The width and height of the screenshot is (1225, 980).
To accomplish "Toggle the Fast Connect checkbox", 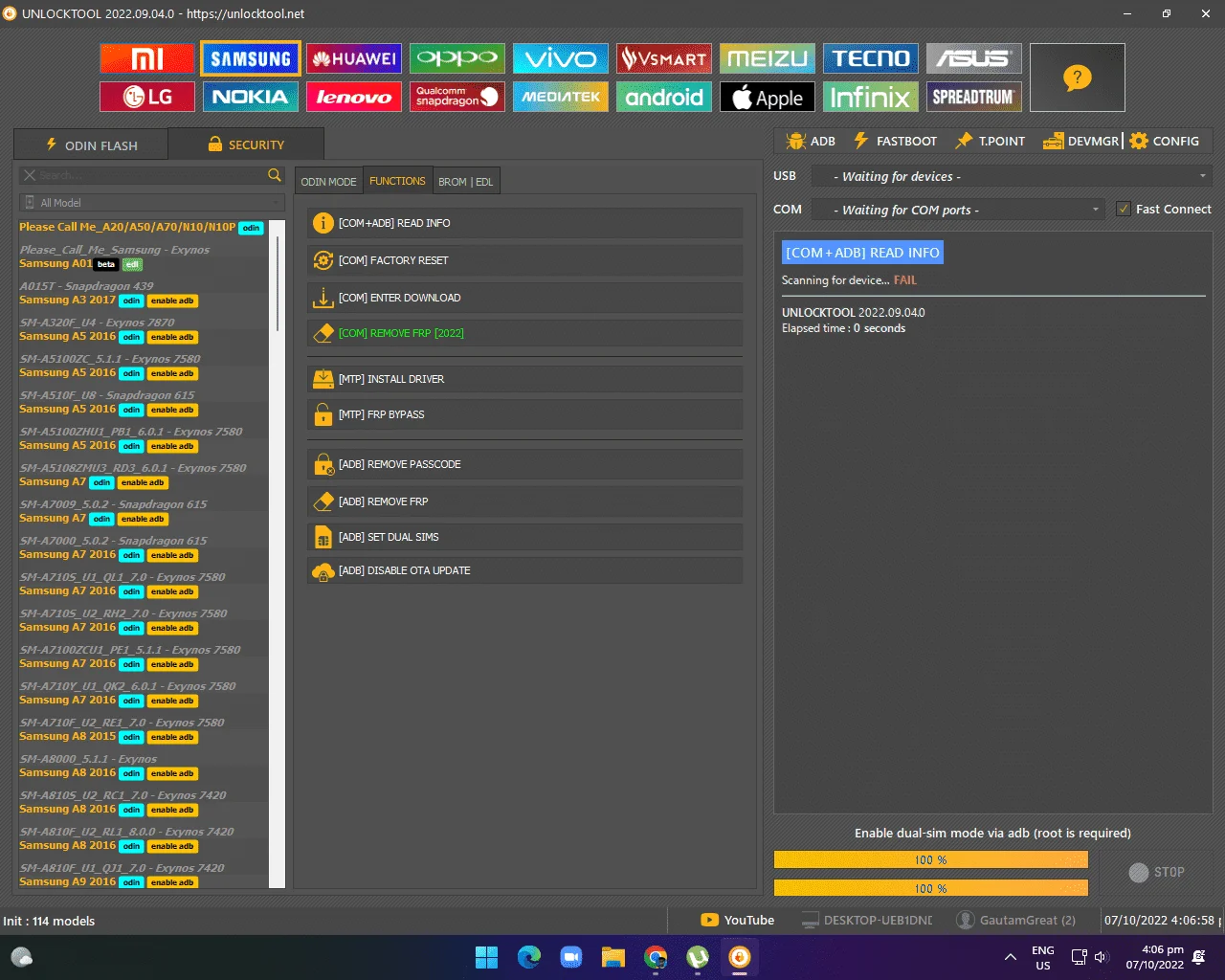I will point(1124,209).
